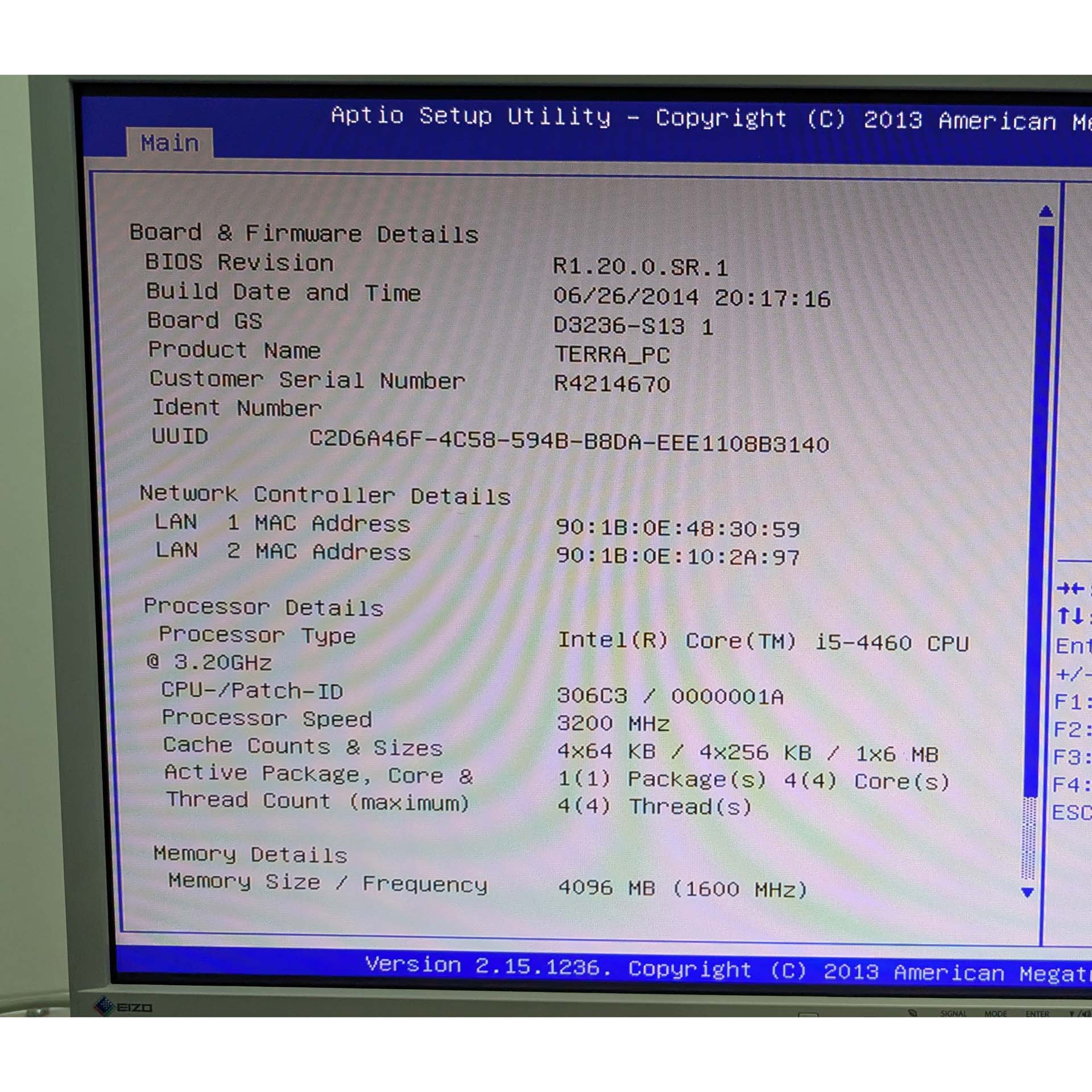Click Memory Size / Frequency label

pyautogui.click(x=328, y=883)
